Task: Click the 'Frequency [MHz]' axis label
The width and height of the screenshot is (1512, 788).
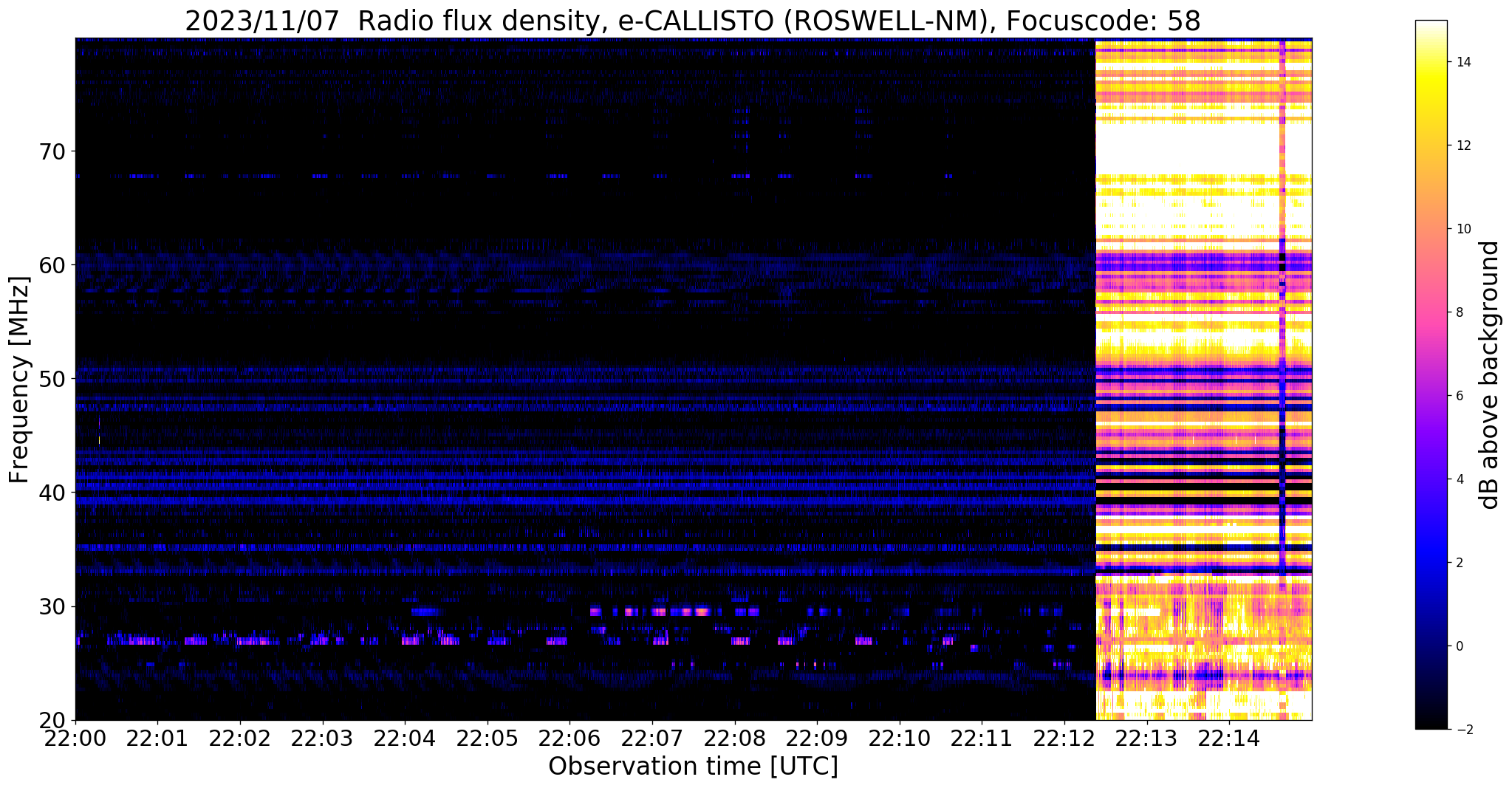Action: click(19, 380)
